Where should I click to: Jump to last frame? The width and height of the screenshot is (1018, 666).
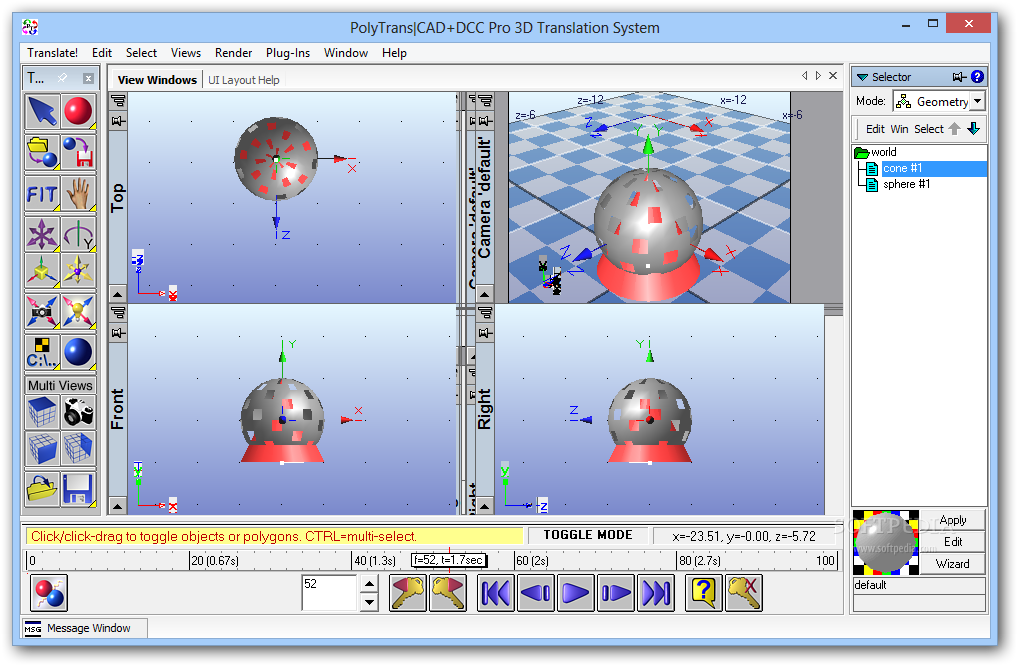click(x=656, y=593)
